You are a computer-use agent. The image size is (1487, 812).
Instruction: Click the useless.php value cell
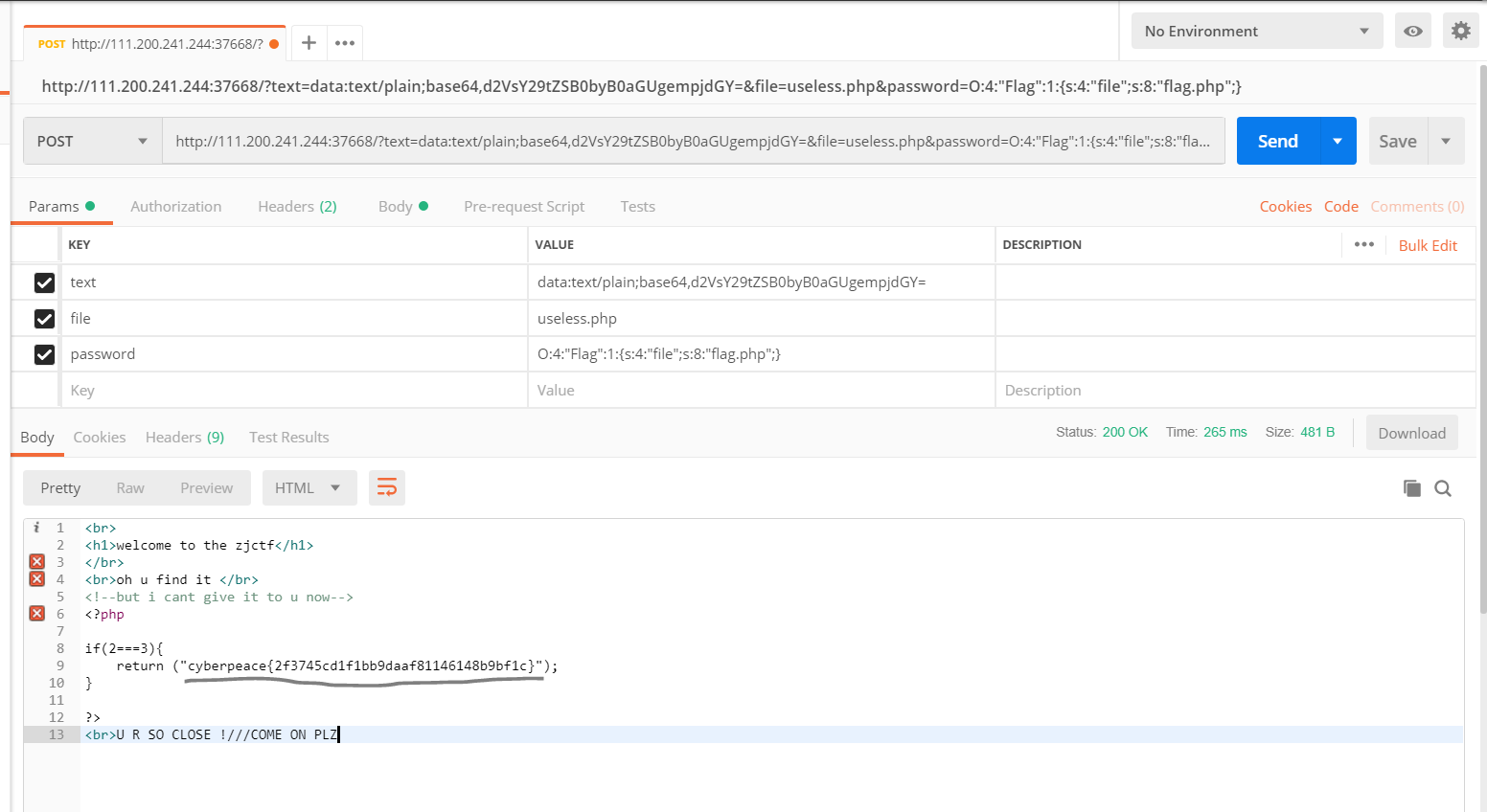tap(762, 318)
